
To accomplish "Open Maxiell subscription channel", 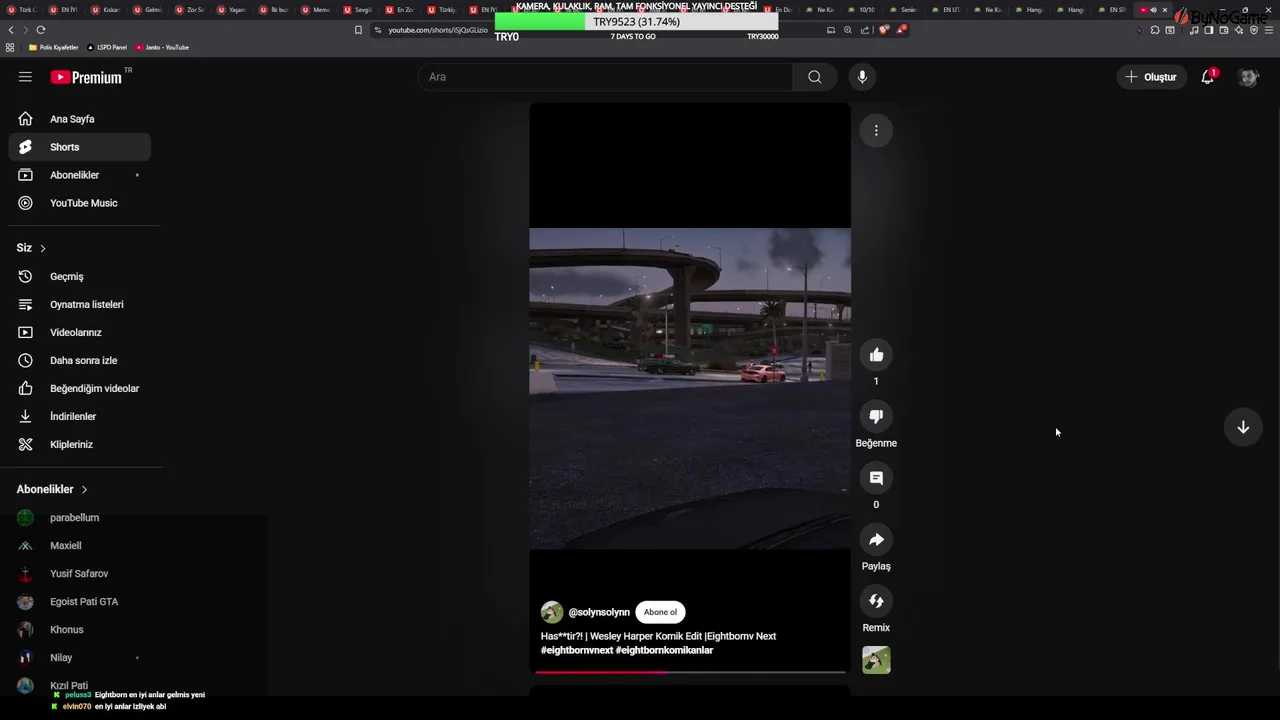I will pyautogui.click(x=80, y=546).
